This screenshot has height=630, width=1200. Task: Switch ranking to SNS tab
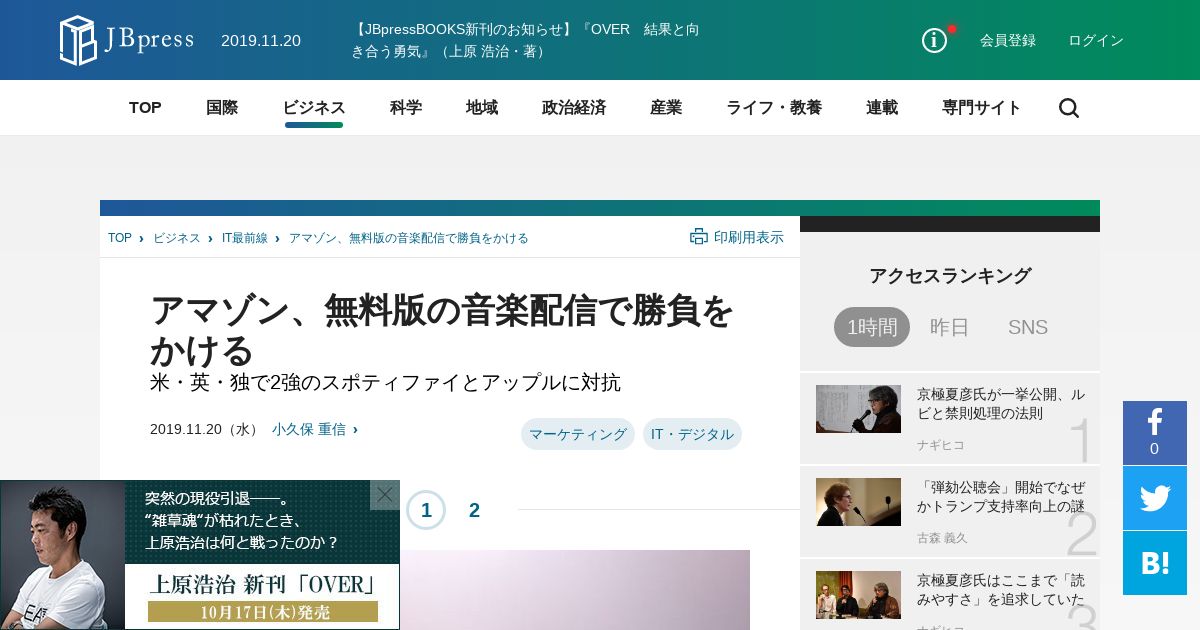pyautogui.click(x=1028, y=327)
